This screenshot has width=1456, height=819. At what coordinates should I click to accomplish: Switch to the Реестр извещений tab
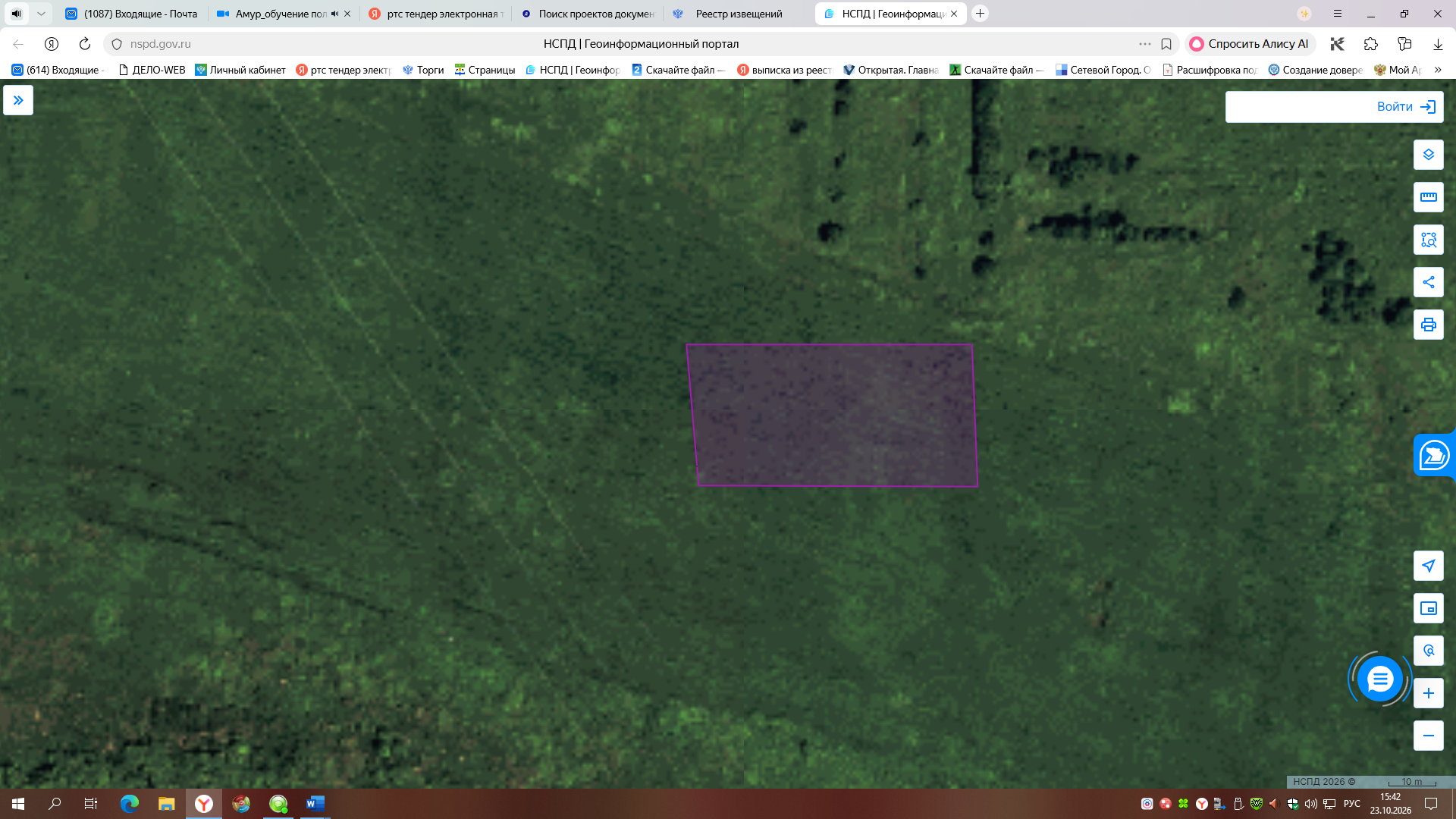coord(739,14)
